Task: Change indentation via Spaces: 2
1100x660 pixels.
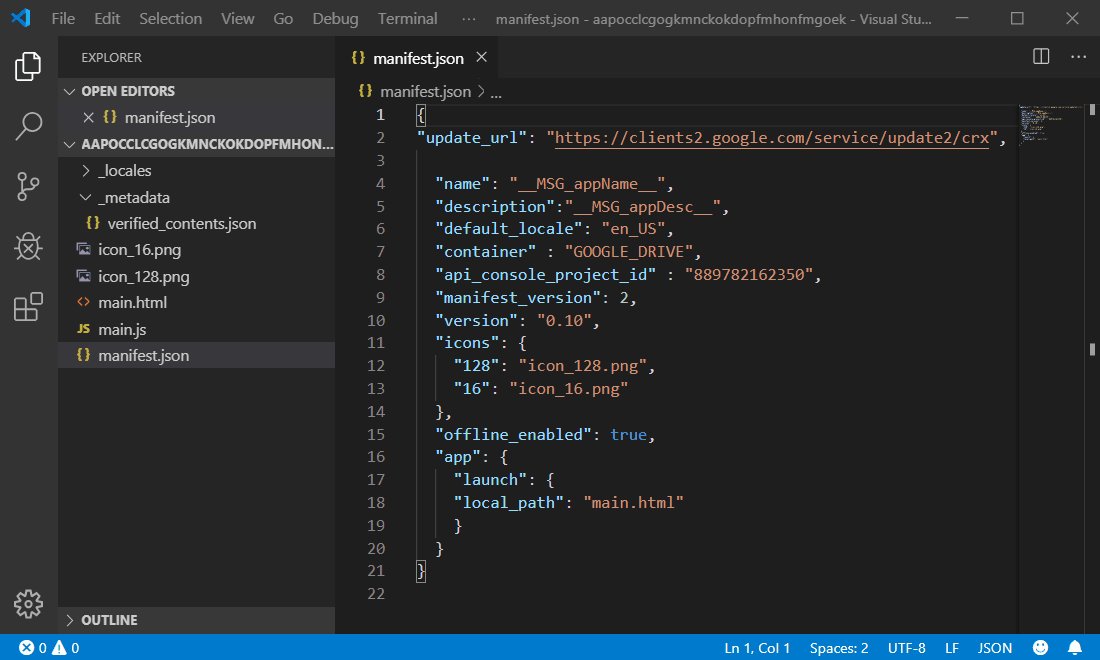Action: pyautogui.click(x=838, y=647)
